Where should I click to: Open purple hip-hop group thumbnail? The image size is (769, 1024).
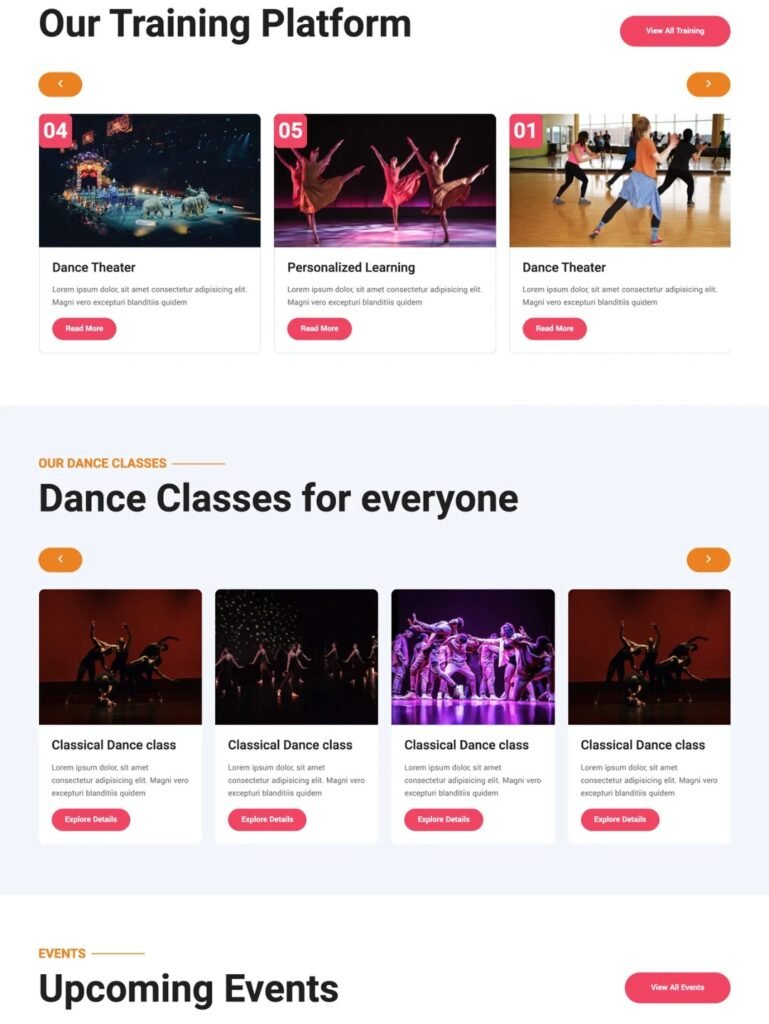pos(473,657)
